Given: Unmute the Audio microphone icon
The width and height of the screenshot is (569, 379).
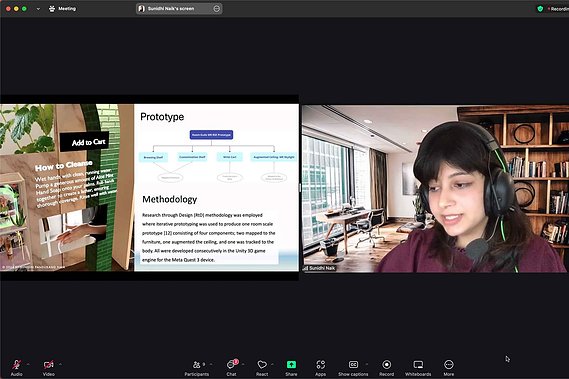Looking at the screenshot, I should (16, 364).
